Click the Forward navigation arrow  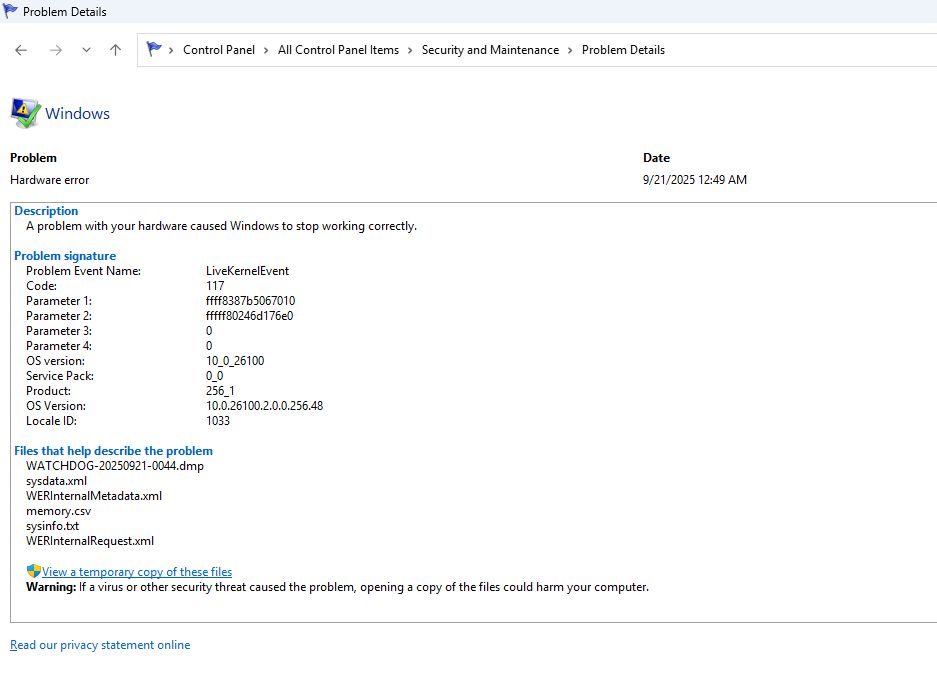pyautogui.click(x=55, y=50)
